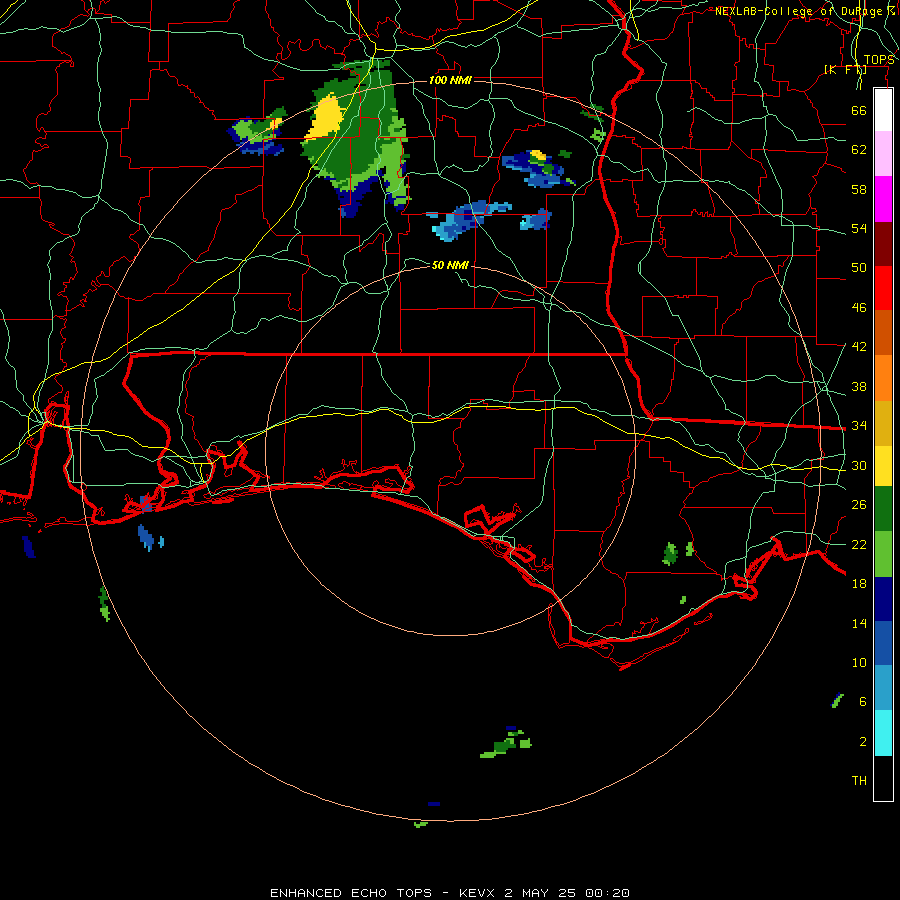Click the green echo cluster offshore in the Gulf
This screenshot has height=900, width=900.
(x=506, y=744)
